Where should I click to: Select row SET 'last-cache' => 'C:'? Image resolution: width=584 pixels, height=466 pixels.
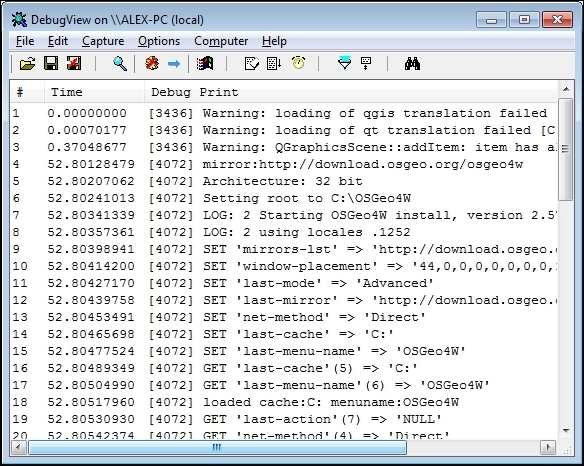click(284, 335)
